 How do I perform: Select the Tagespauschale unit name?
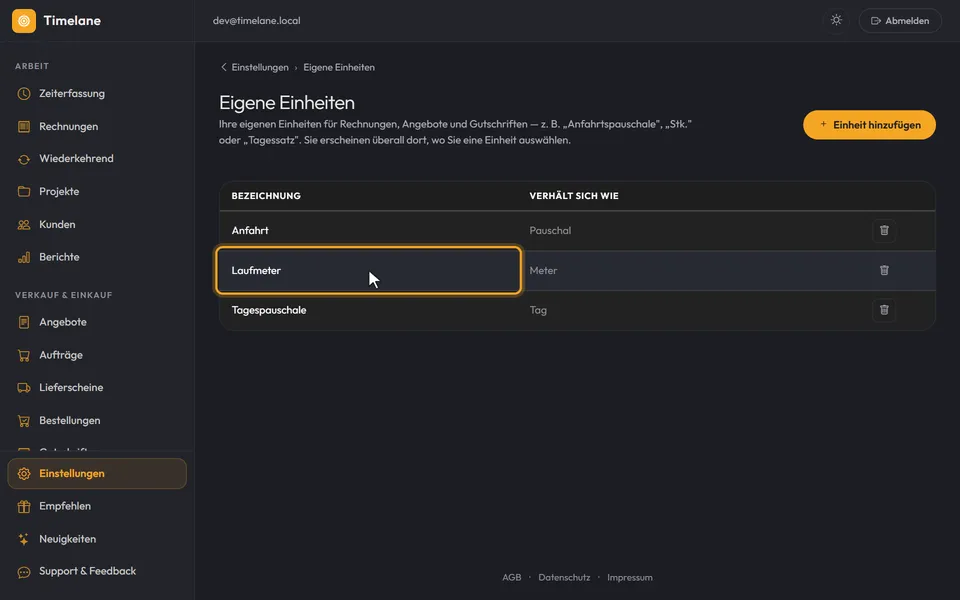269,310
